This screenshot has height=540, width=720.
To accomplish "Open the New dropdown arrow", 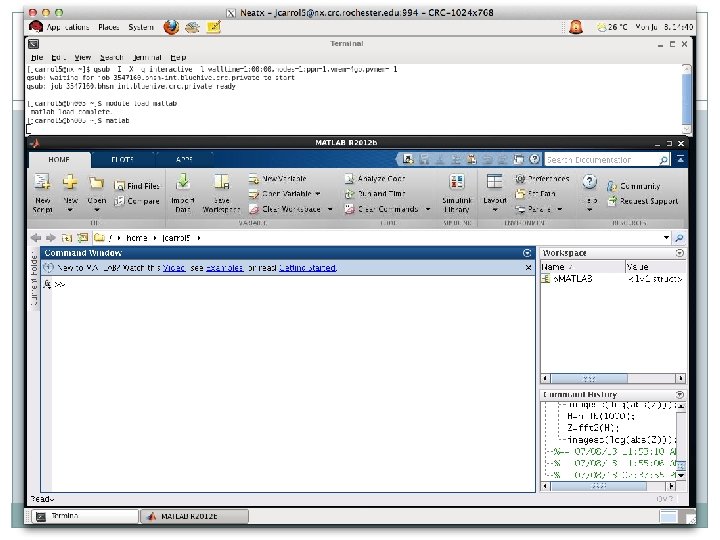I will [70, 210].
